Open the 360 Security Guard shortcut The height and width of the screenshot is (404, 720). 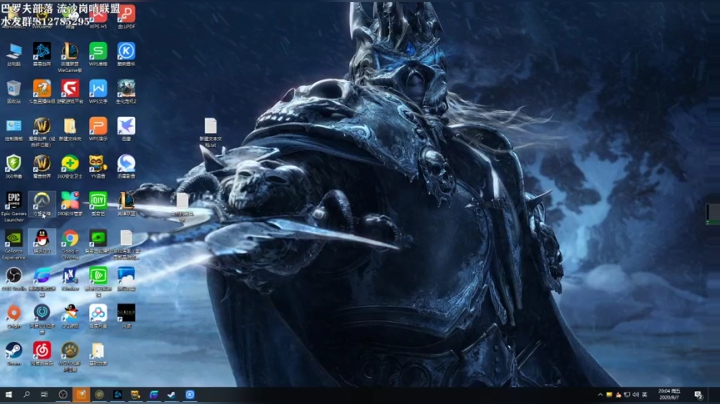point(70,166)
